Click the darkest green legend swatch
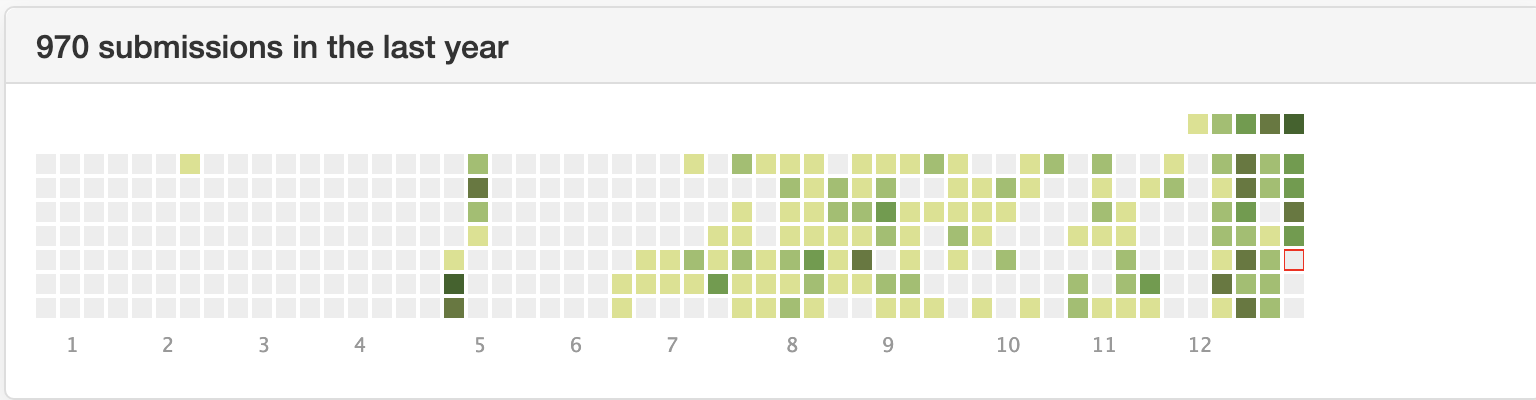This screenshot has width=1536, height=400. (1294, 124)
